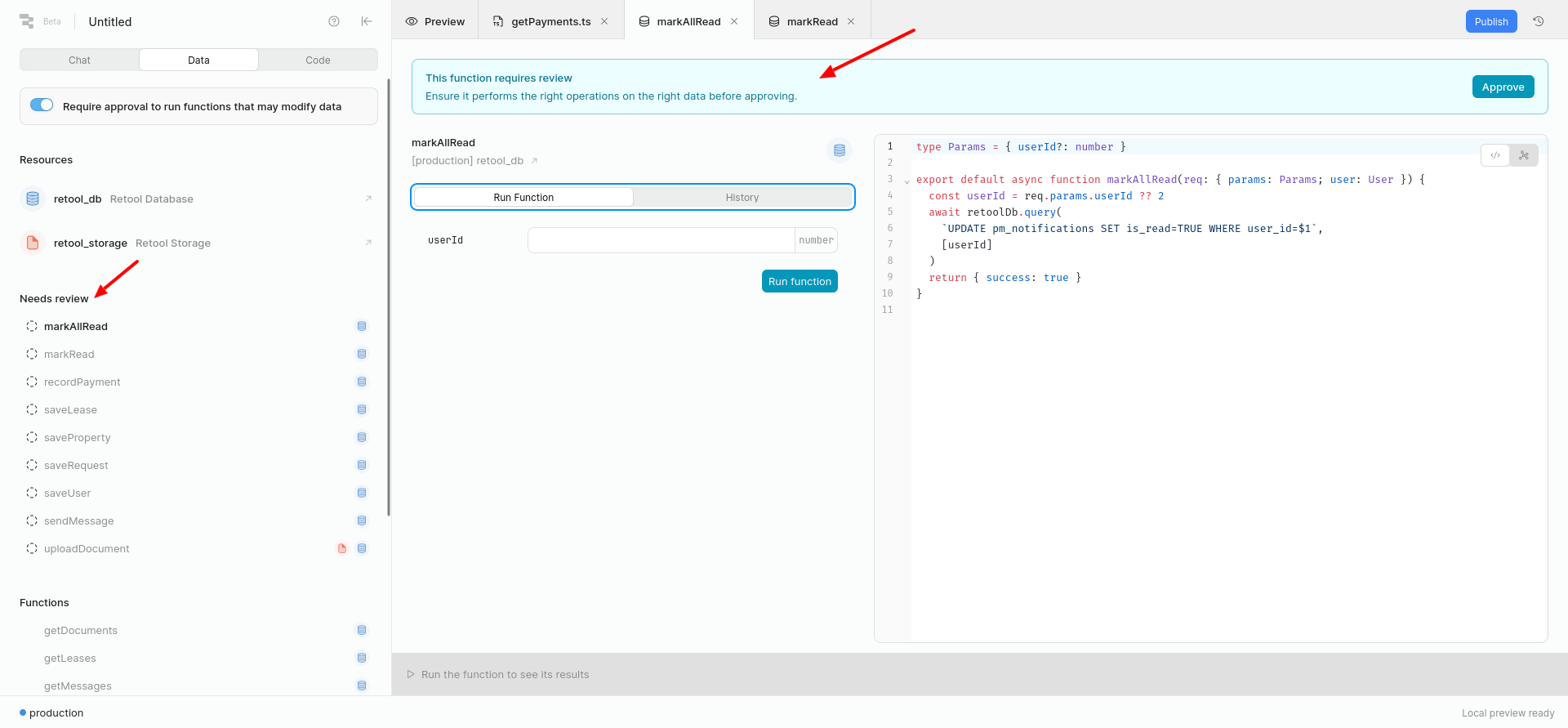Expand the function results panel triangle

pos(411,674)
